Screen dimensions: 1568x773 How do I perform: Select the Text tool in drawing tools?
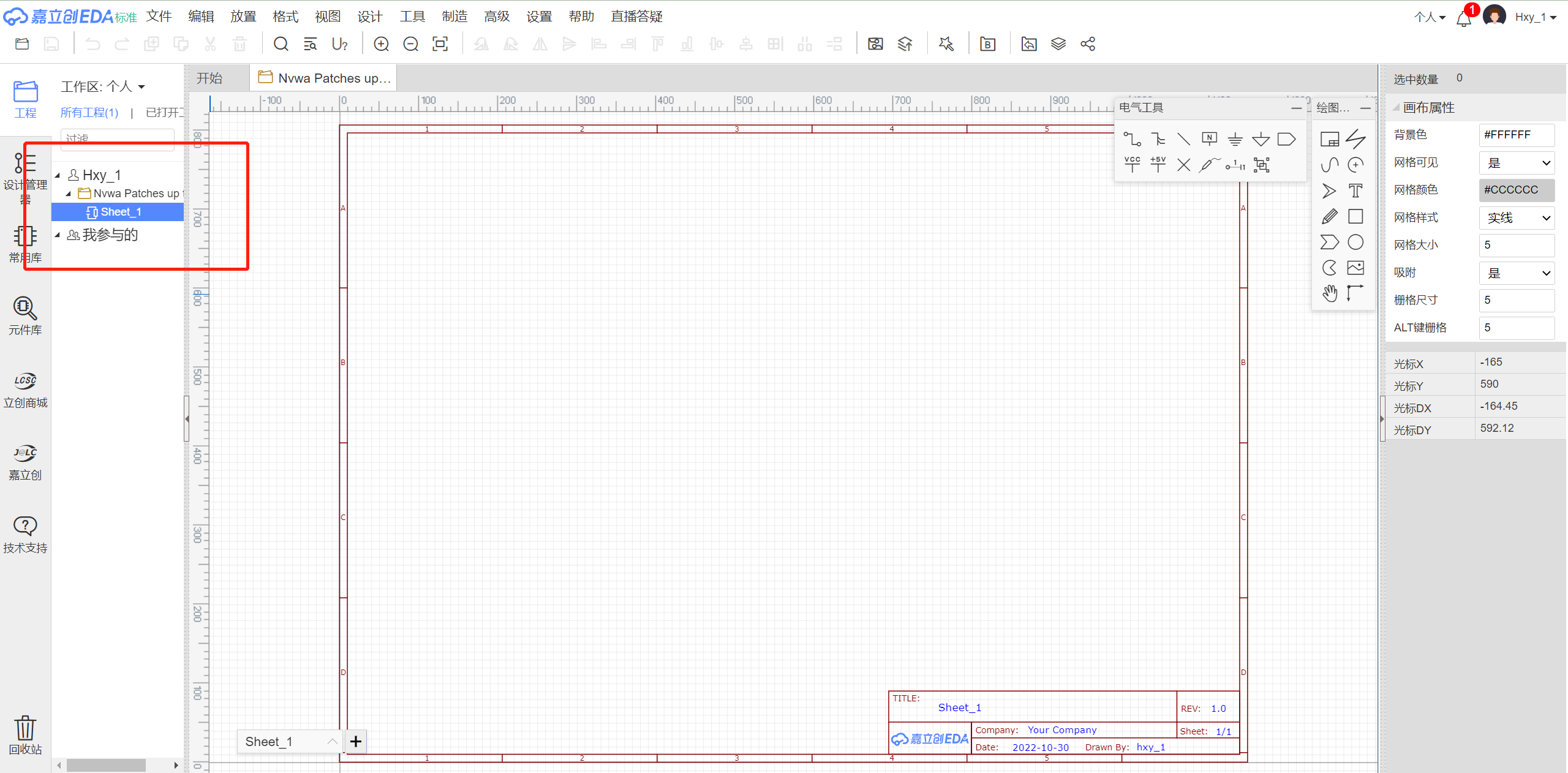click(x=1355, y=190)
